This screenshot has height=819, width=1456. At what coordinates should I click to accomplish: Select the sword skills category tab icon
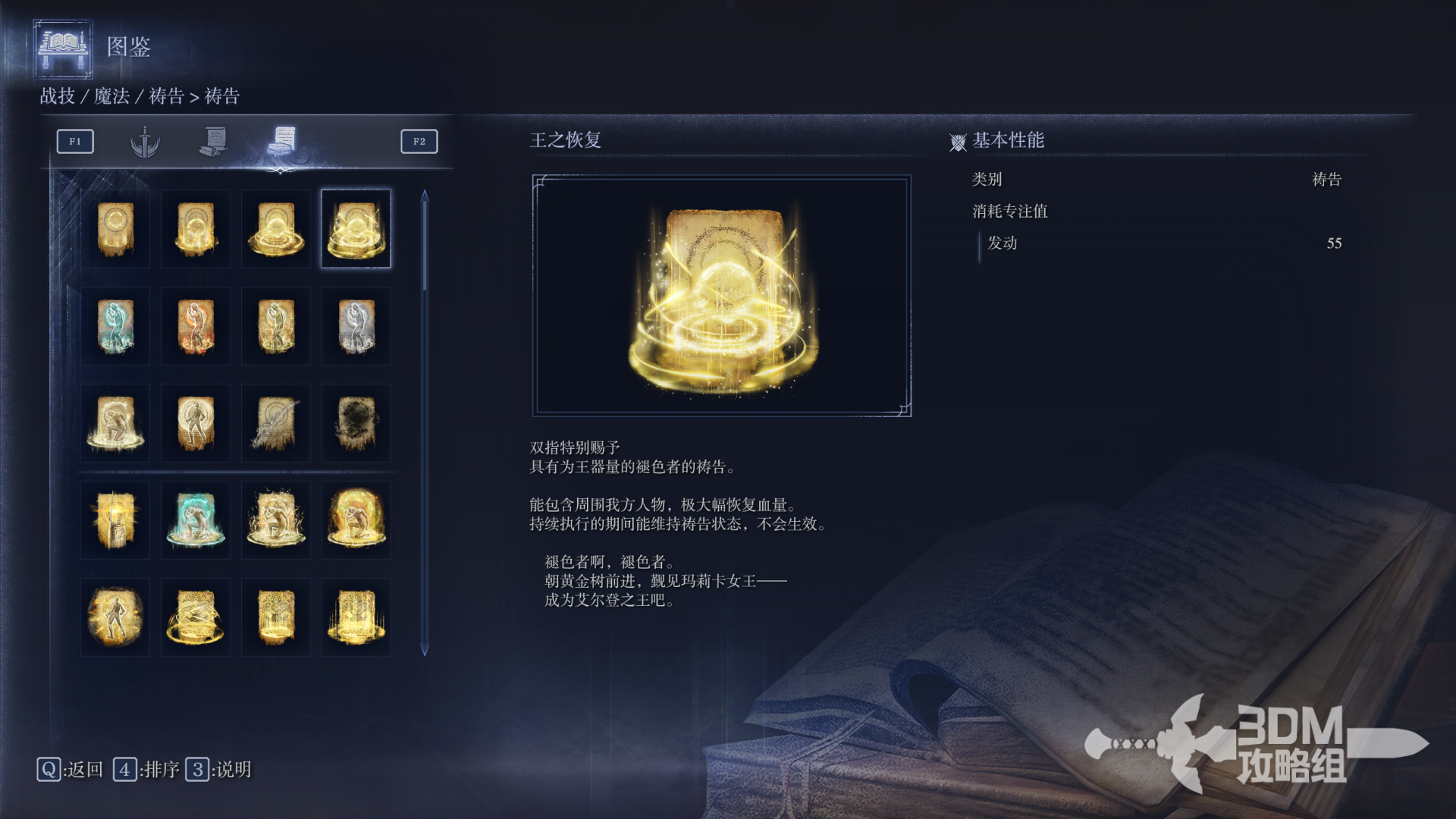pyautogui.click(x=144, y=142)
